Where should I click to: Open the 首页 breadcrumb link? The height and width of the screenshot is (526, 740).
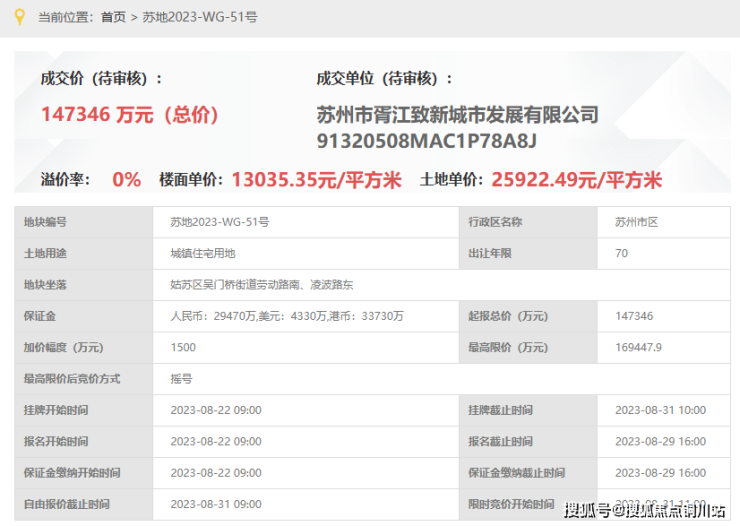tap(114, 17)
